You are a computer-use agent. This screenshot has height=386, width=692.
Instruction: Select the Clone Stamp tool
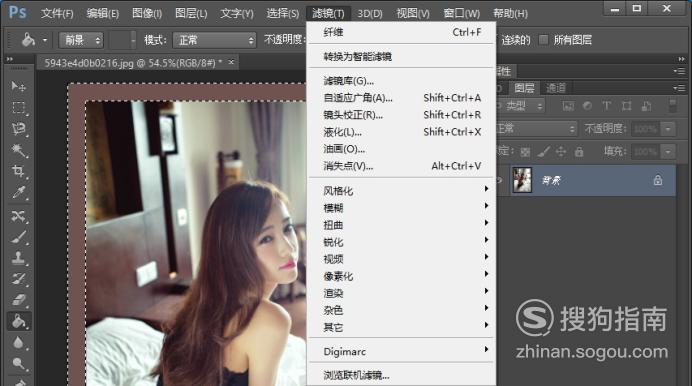[18, 258]
